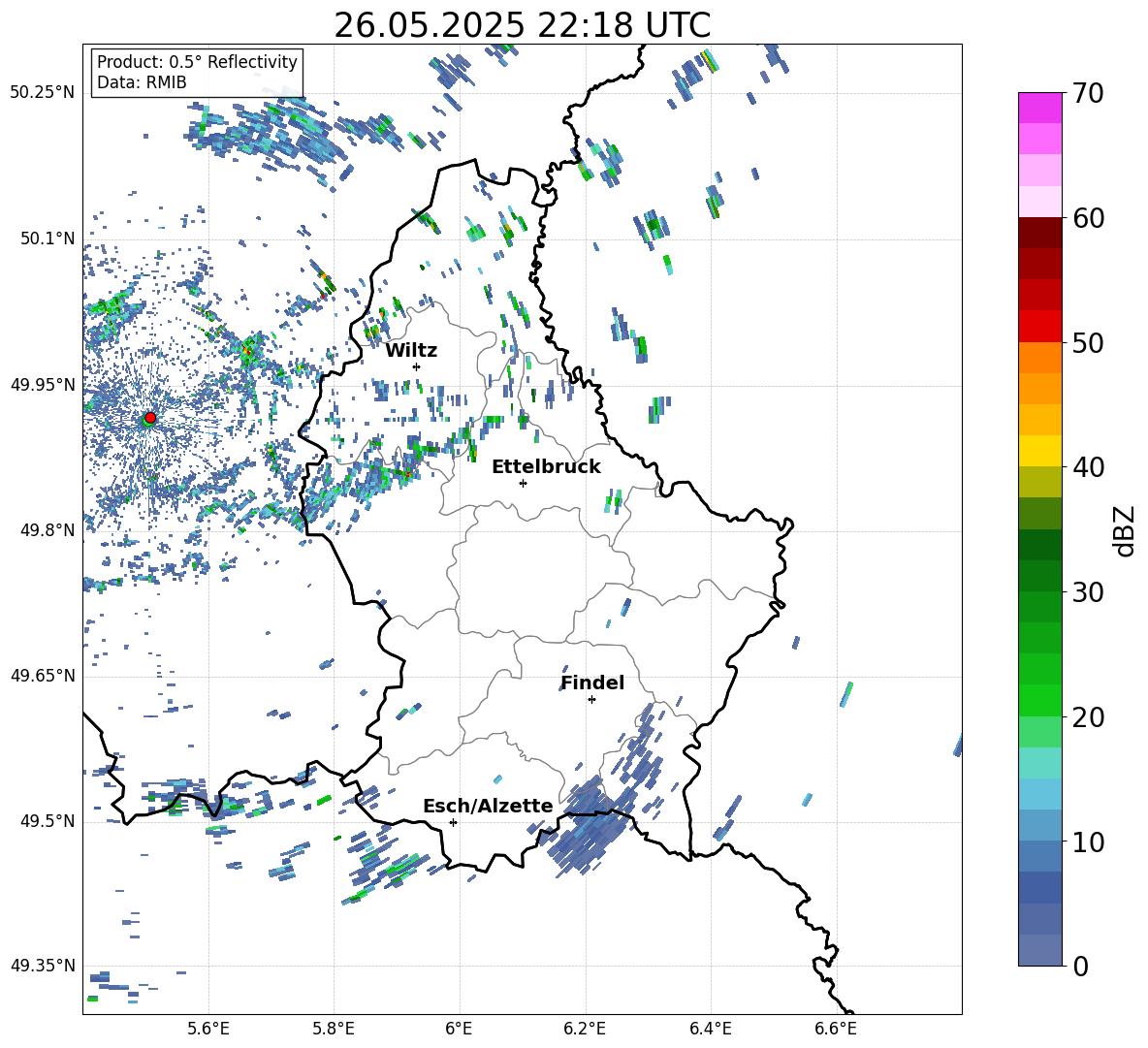This screenshot has height=1048, width=1148.
Task: Click the 26.05.2025 22:18 UTC title
Action: click(x=523, y=25)
